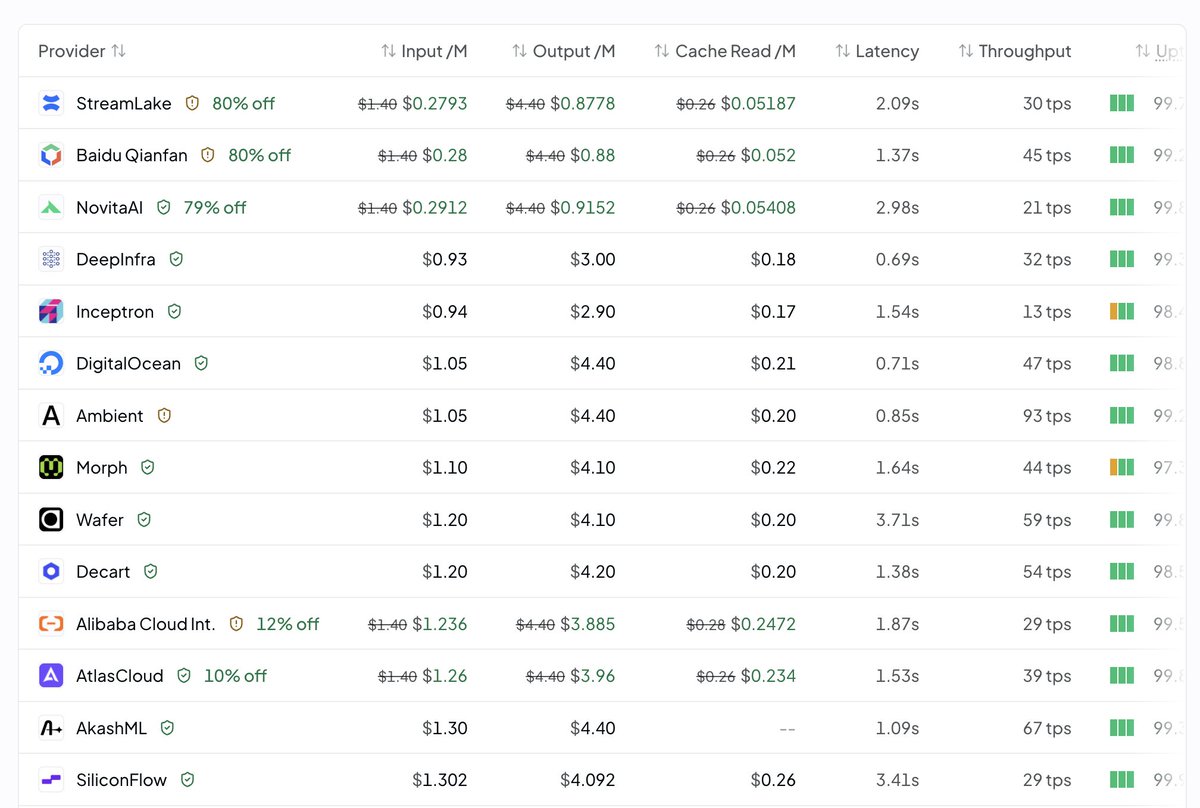Click the 80% off label for StreamLake
This screenshot has width=1200, height=808.
(243, 103)
